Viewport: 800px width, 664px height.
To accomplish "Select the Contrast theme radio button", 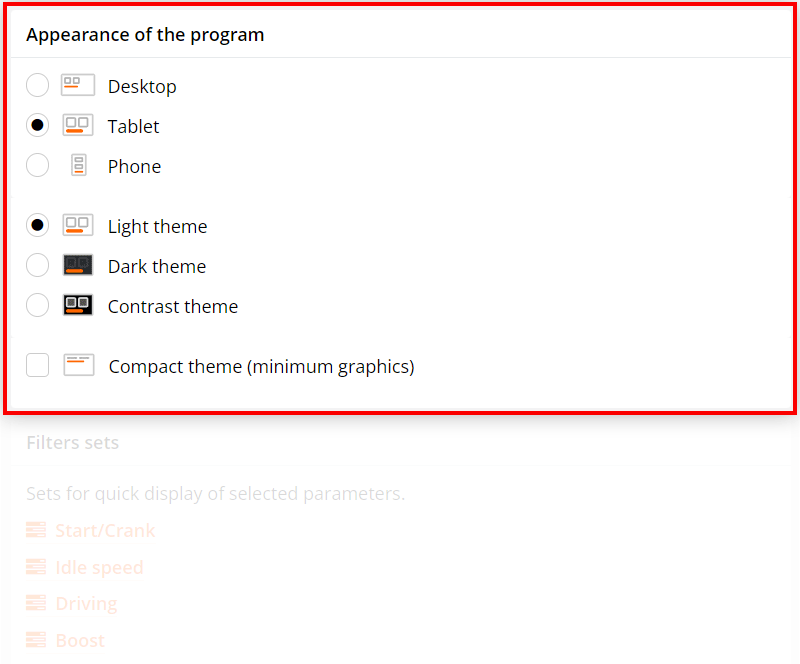I will (x=37, y=305).
